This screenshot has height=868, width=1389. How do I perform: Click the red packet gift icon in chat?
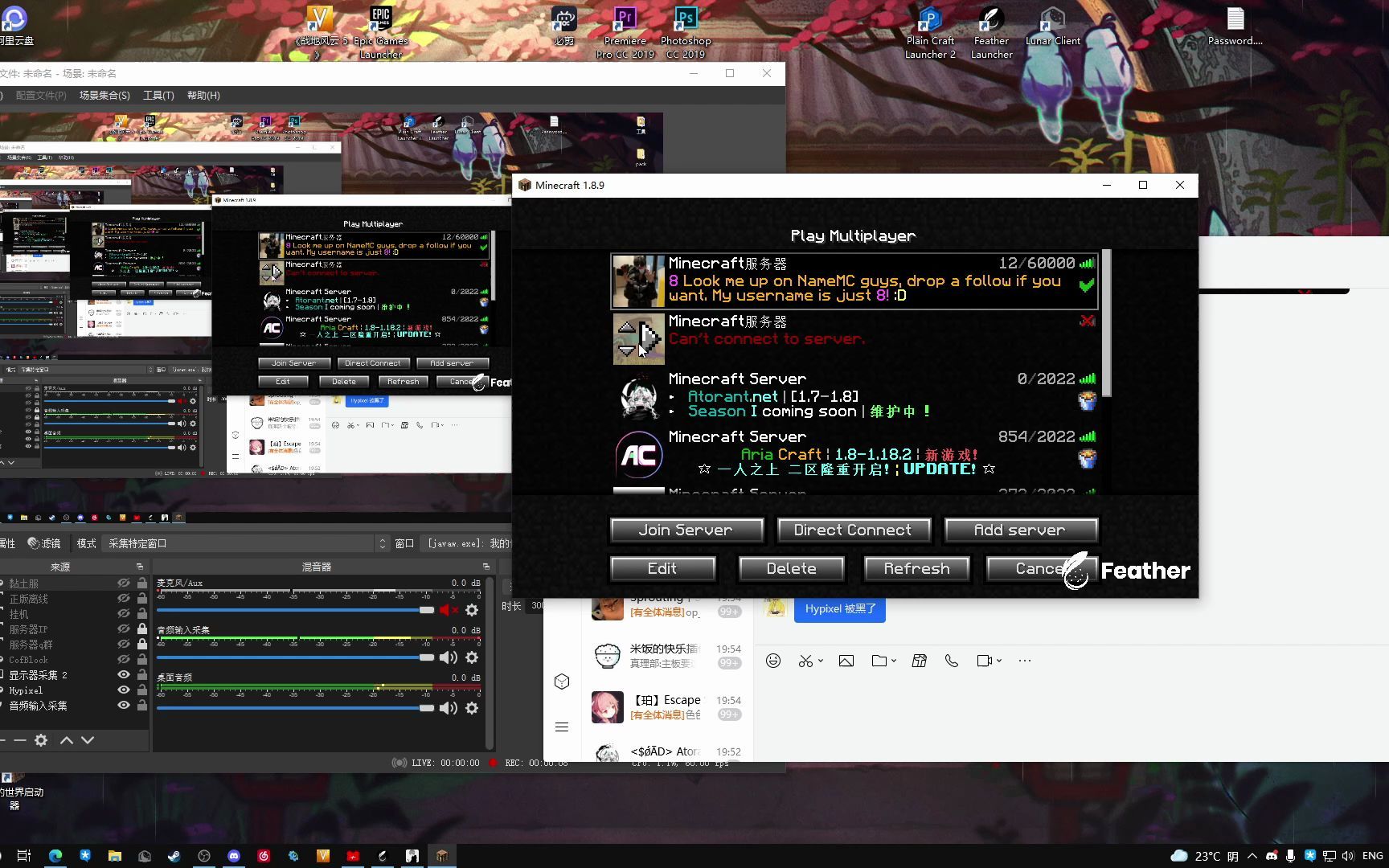(920, 661)
